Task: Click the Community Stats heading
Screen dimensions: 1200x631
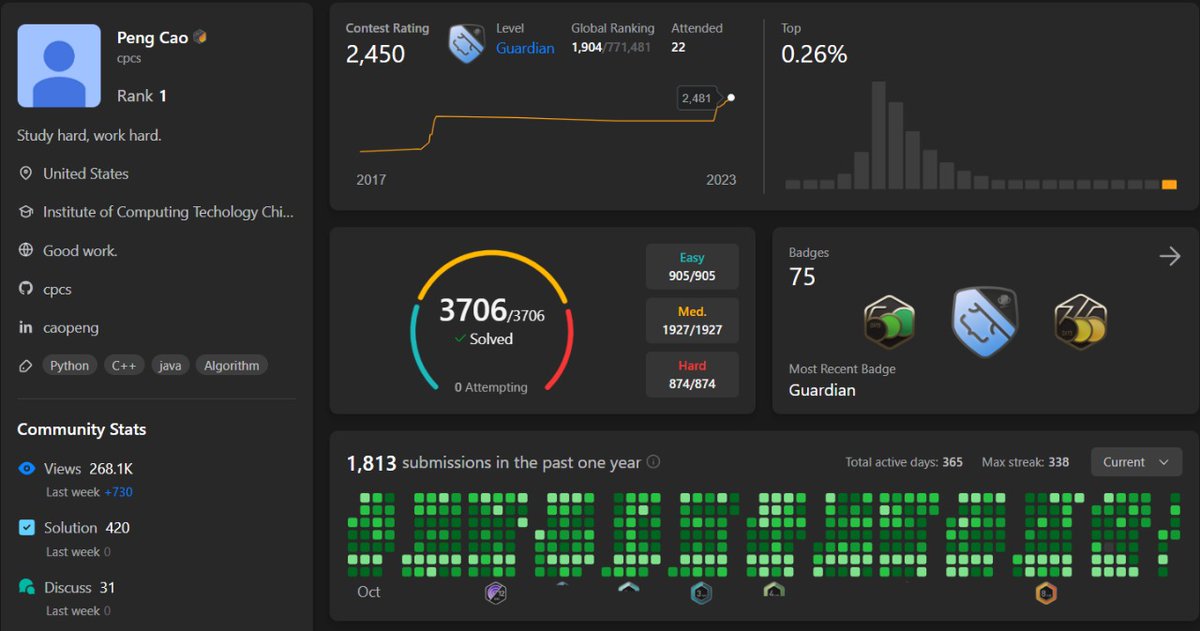Action: [x=82, y=429]
